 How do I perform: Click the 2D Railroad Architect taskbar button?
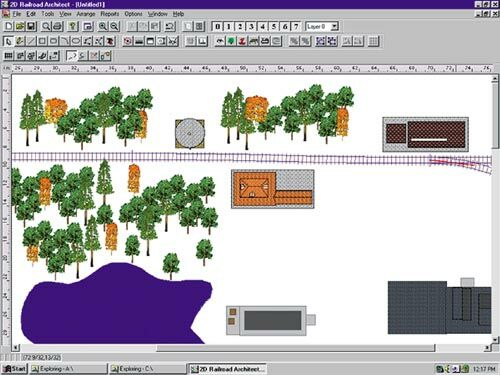tap(227, 369)
